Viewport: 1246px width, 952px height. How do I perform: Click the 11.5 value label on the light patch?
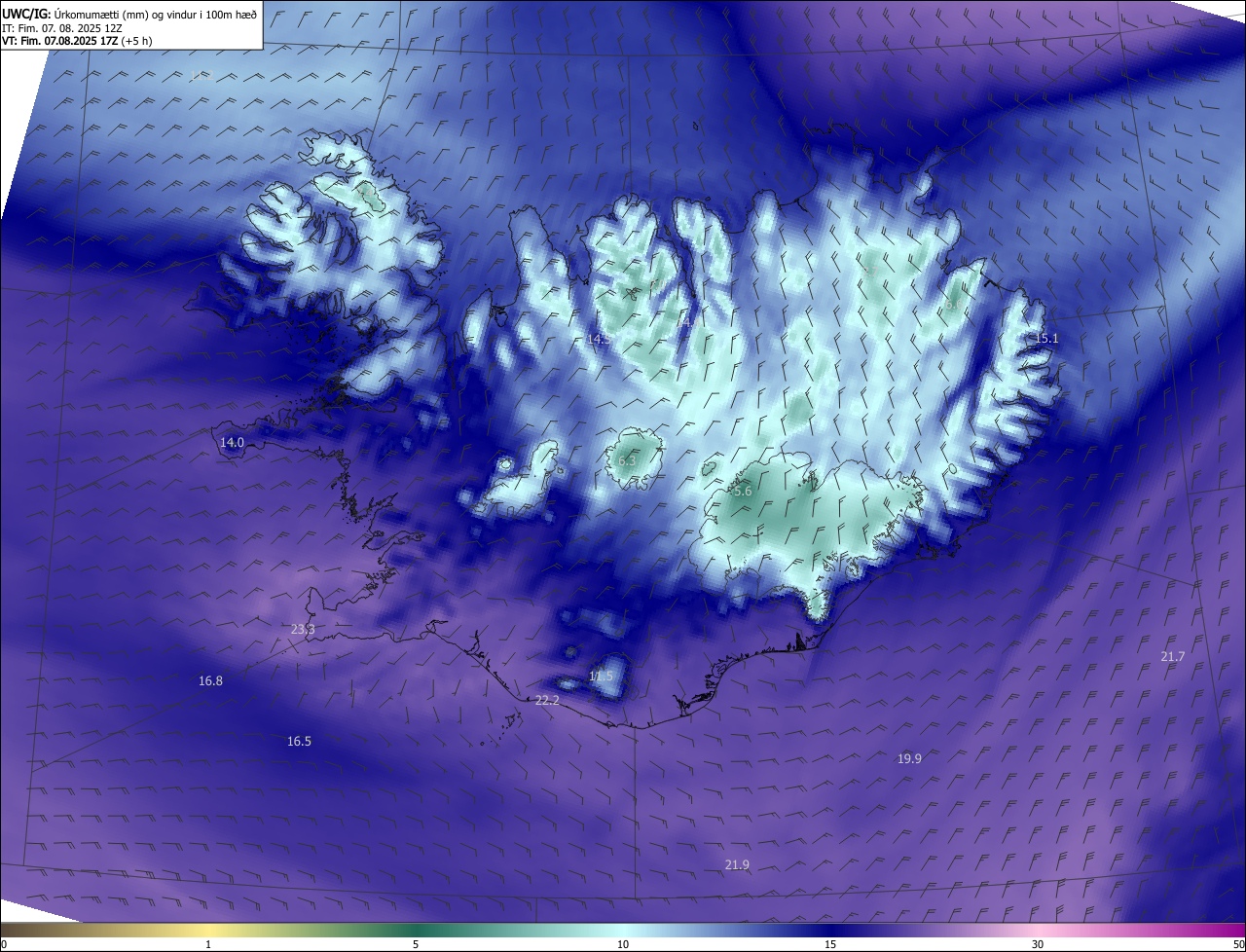point(602,677)
